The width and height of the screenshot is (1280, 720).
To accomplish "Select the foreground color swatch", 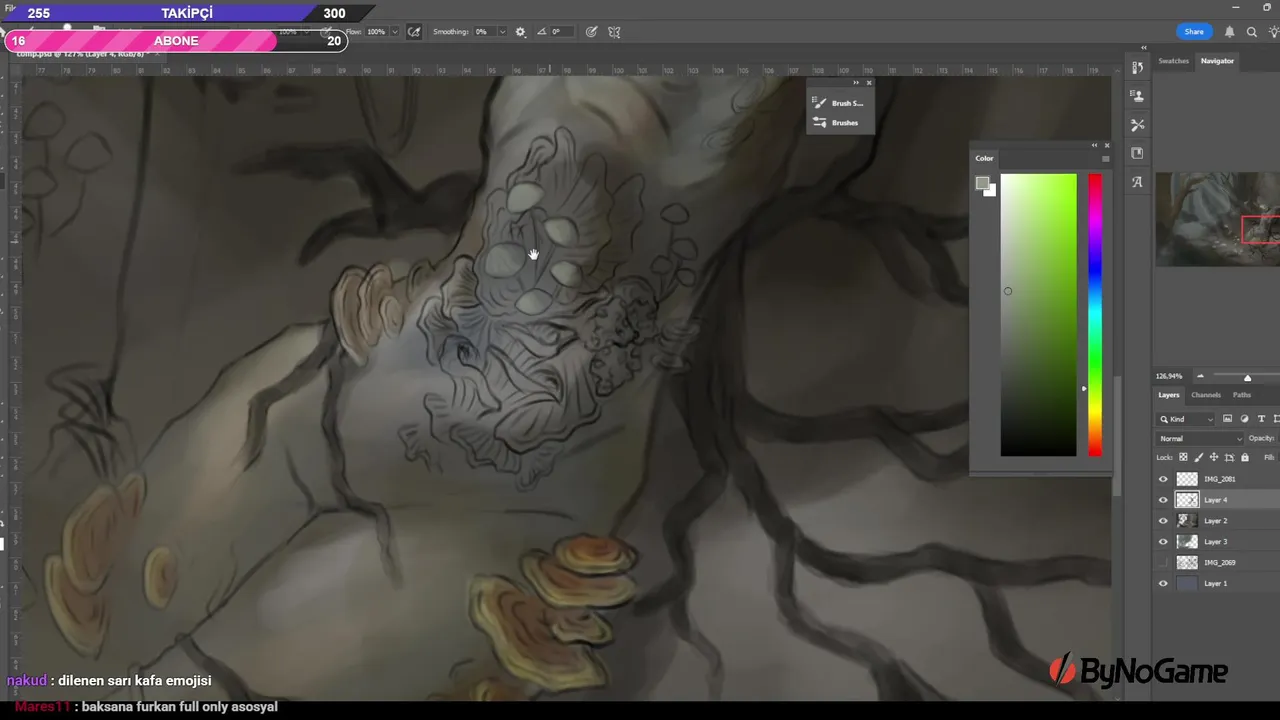I will pos(982,183).
